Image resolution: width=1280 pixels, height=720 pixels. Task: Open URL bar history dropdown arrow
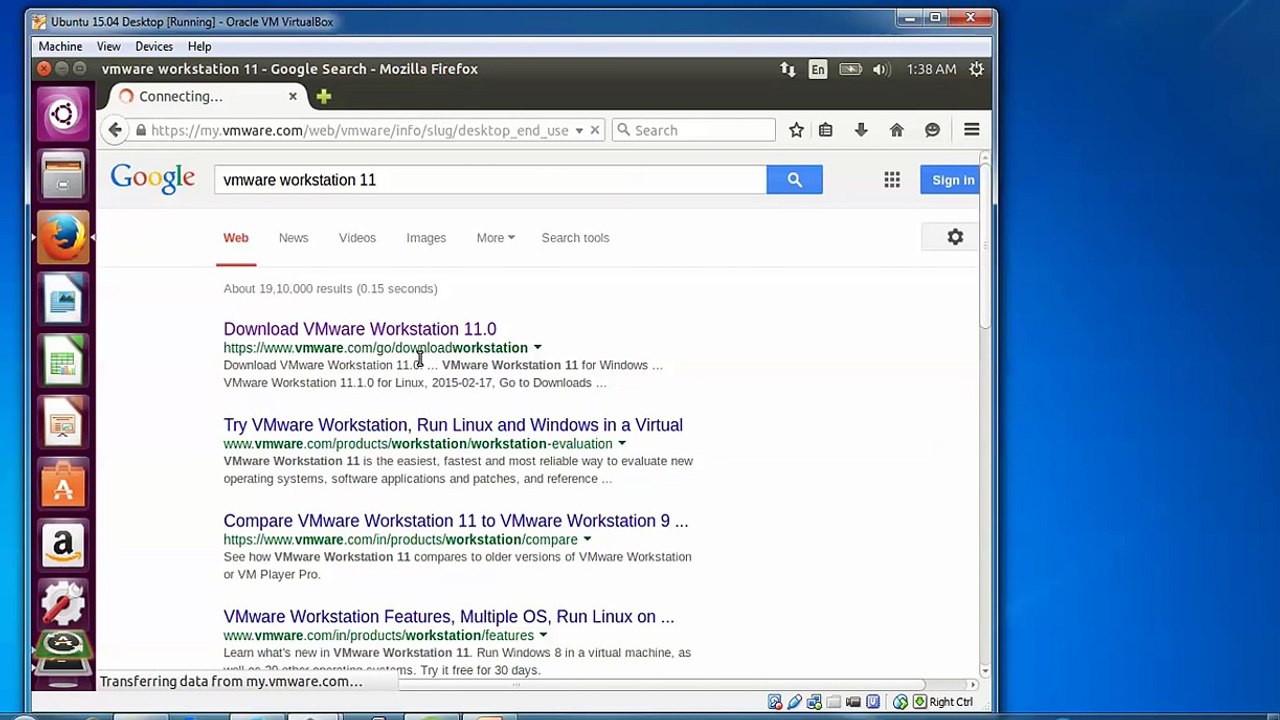click(578, 130)
